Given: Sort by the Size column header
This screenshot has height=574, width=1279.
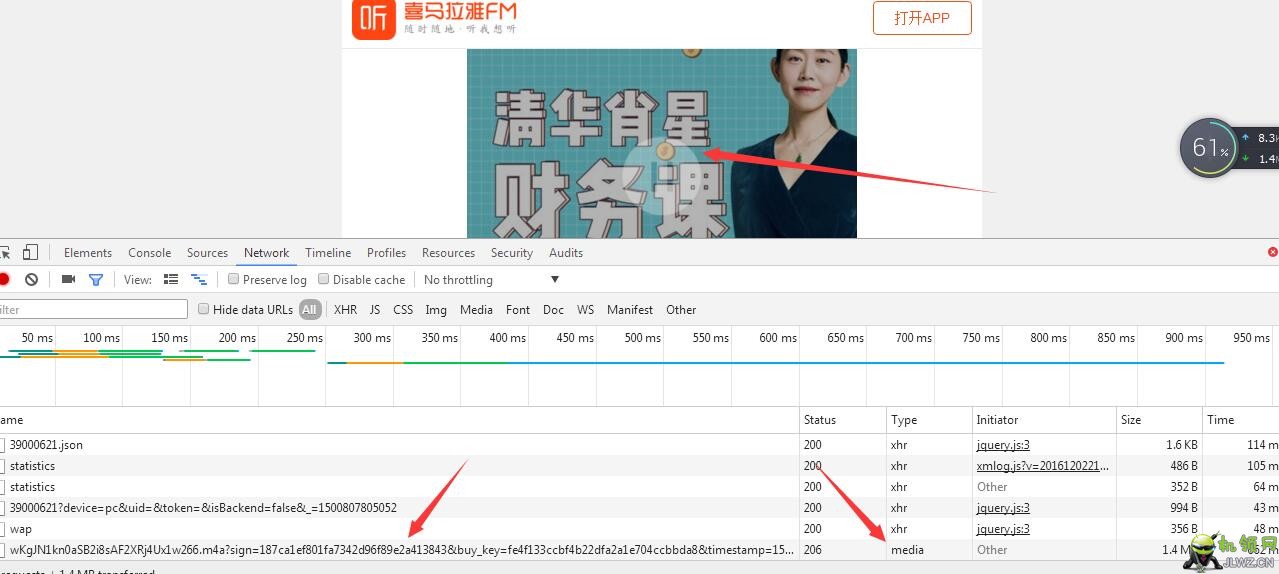Looking at the screenshot, I should pos(1160,420).
